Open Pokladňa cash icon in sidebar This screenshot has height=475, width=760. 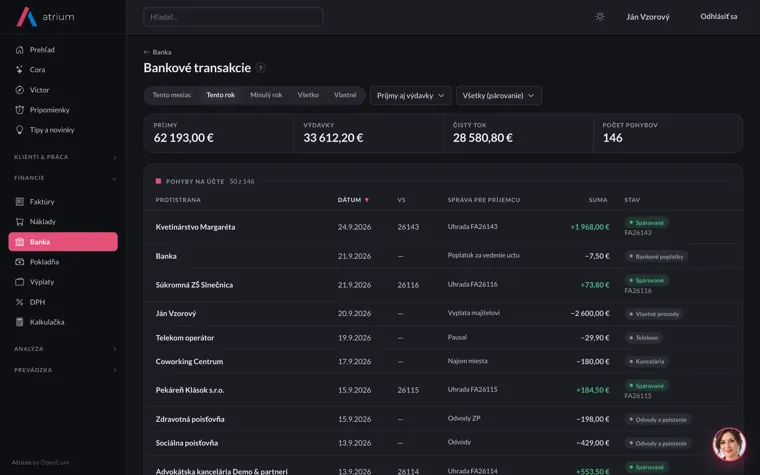coord(19,262)
